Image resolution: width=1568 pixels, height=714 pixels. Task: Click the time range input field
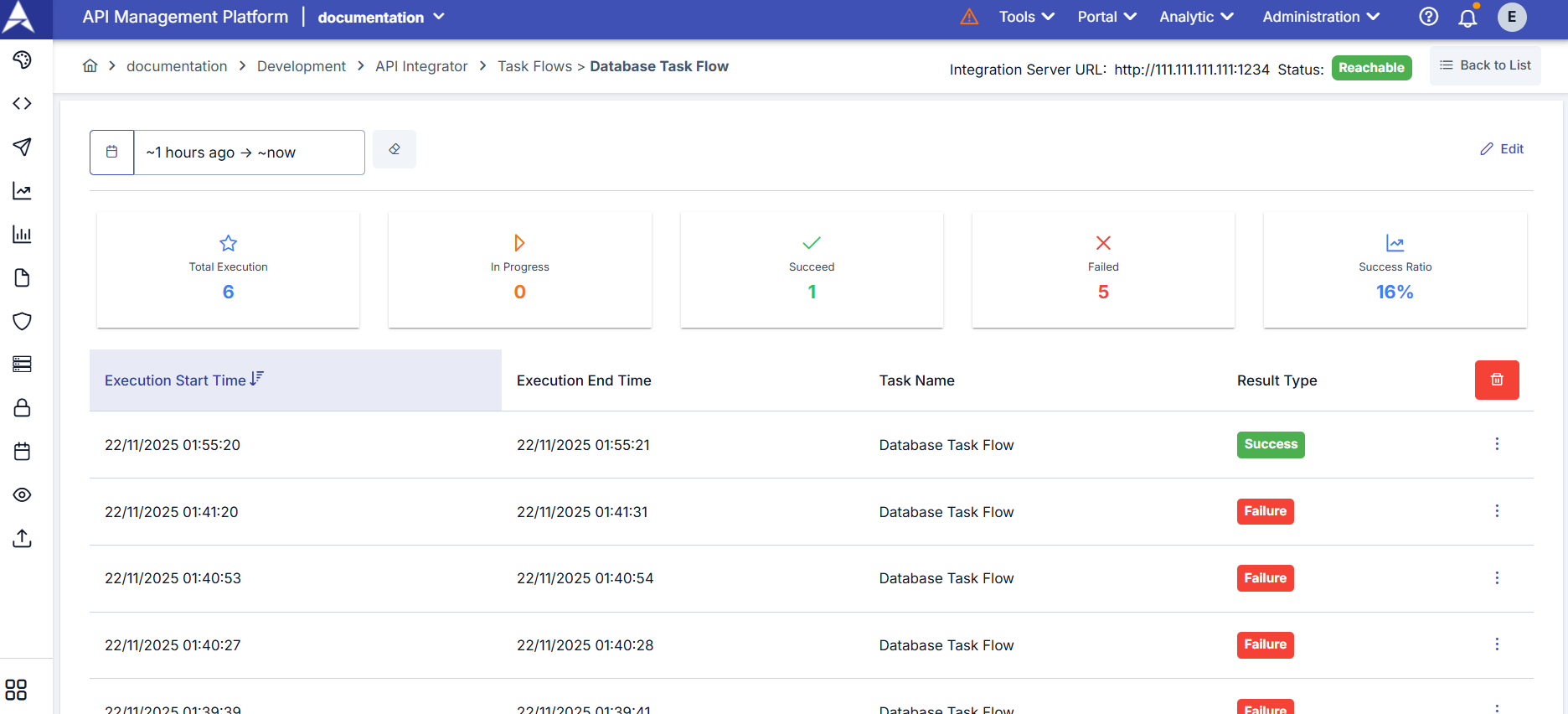[x=250, y=153]
